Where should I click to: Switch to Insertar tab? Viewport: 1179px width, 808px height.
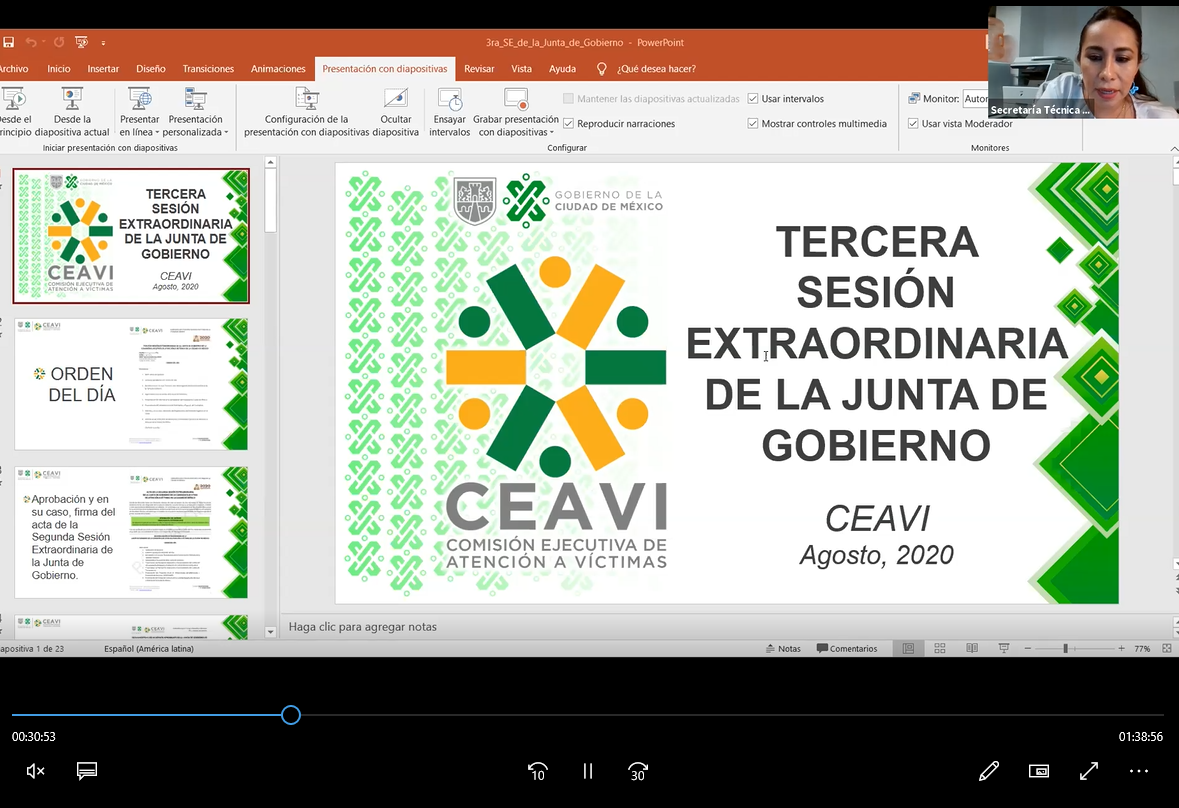pyautogui.click(x=103, y=68)
